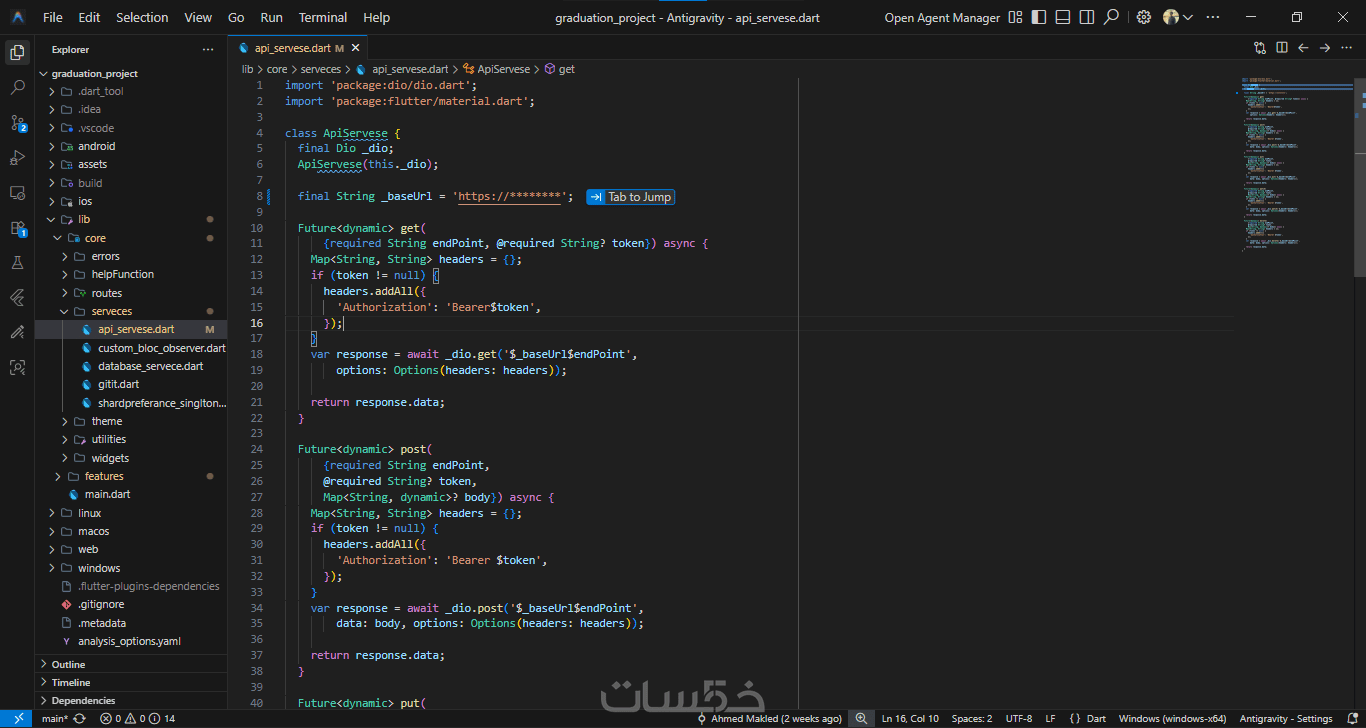Click the code minimap overview

click(x=1296, y=165)
